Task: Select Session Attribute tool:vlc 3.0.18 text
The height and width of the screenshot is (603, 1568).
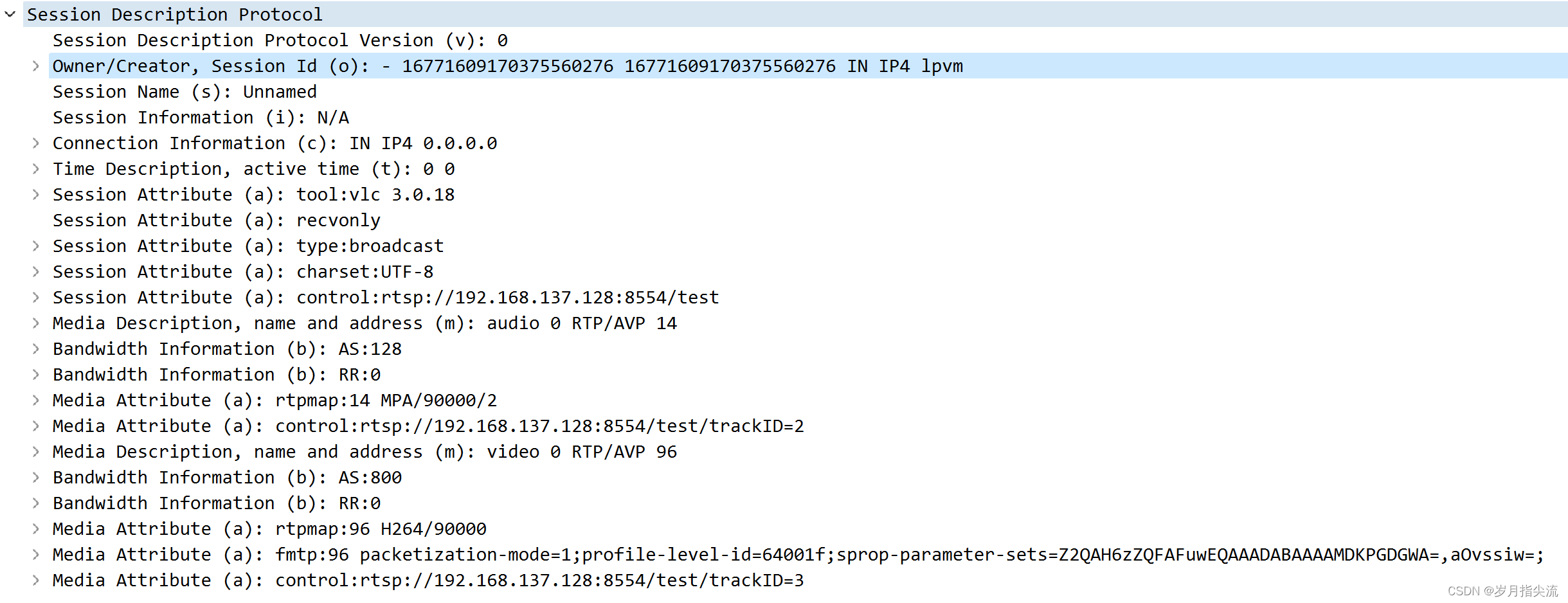Action: 254,195
